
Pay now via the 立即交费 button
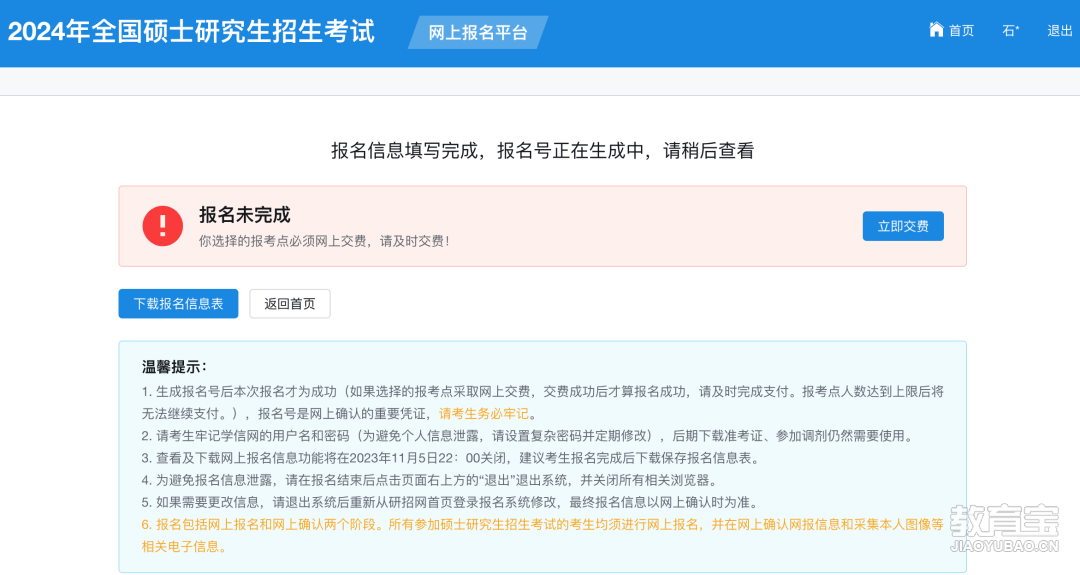[x=903, y=227]
